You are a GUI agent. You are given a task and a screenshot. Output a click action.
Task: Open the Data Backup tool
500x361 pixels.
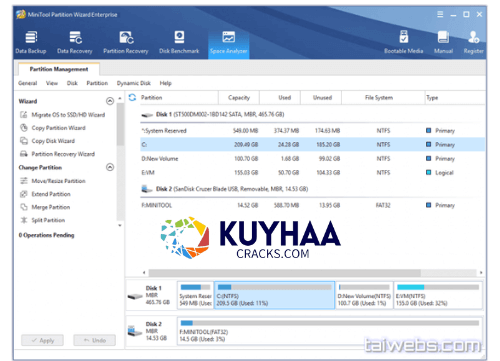31,43
